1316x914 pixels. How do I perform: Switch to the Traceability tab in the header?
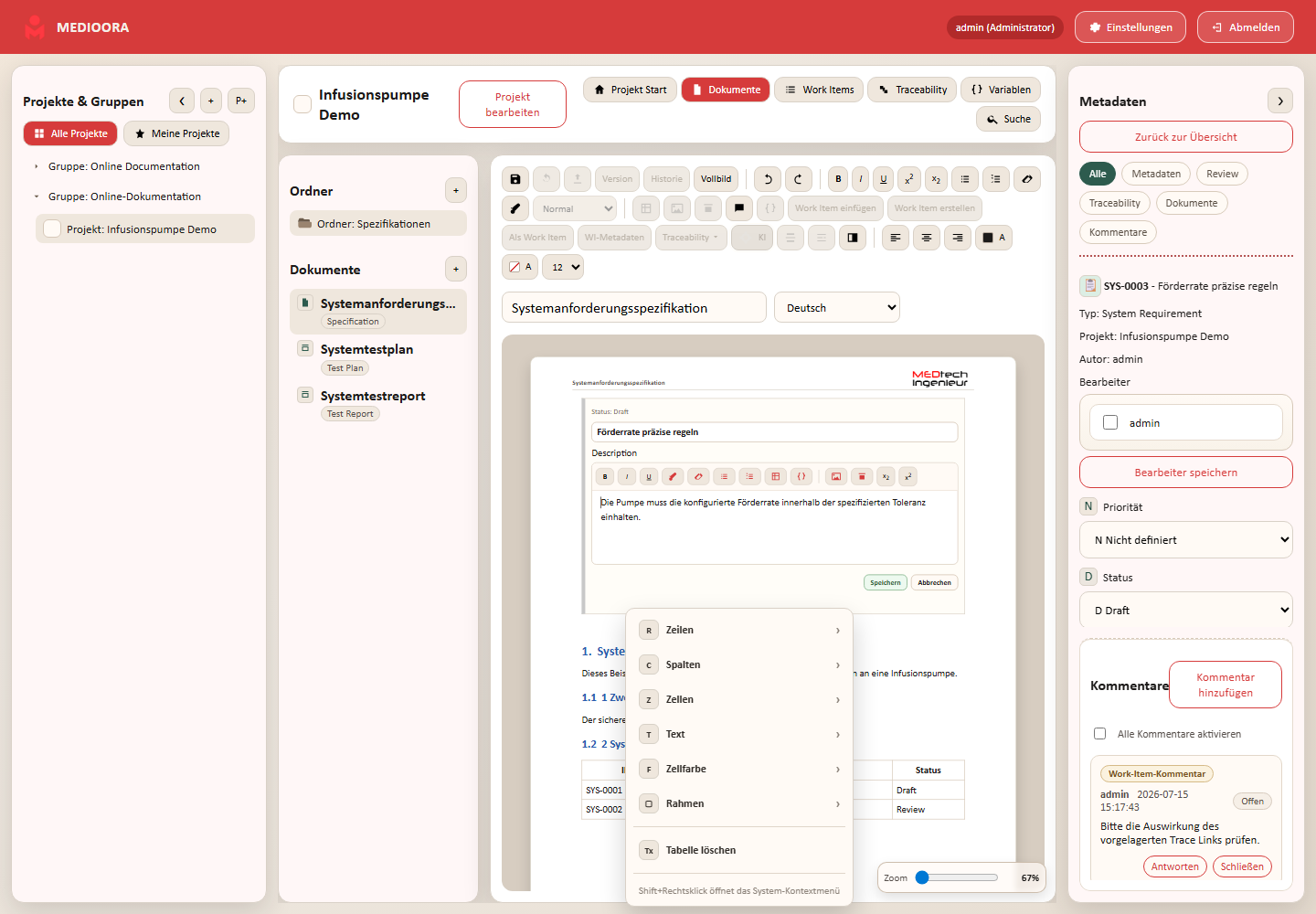click(x=912, y=90)
